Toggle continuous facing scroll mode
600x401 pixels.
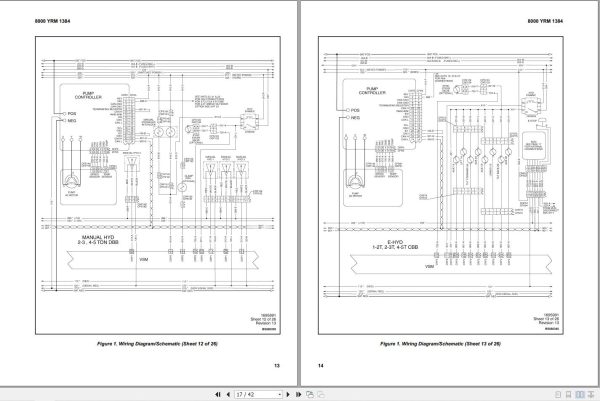591,394
